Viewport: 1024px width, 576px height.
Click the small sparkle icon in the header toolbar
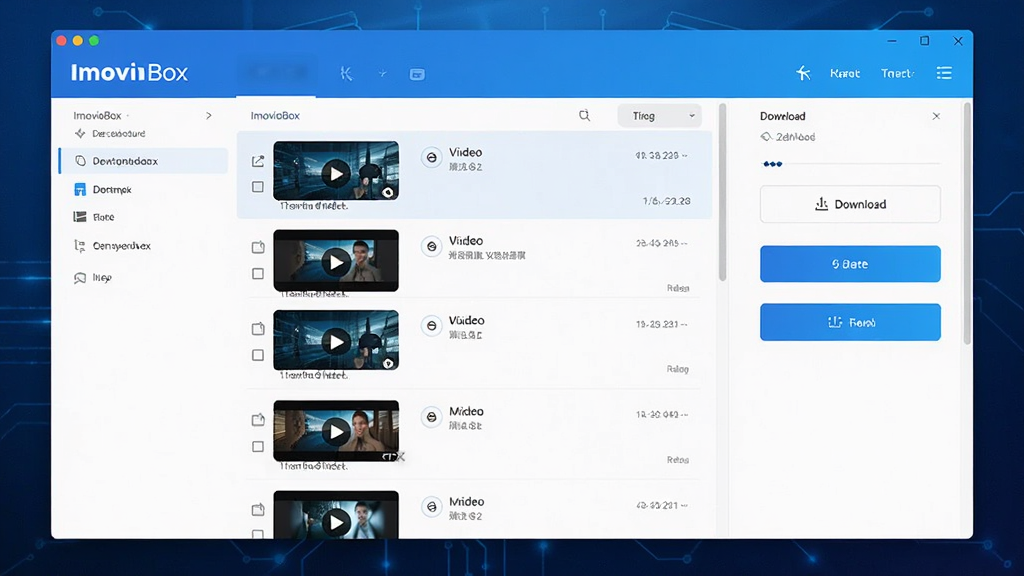pyautogui.click(x=383, y=73)
